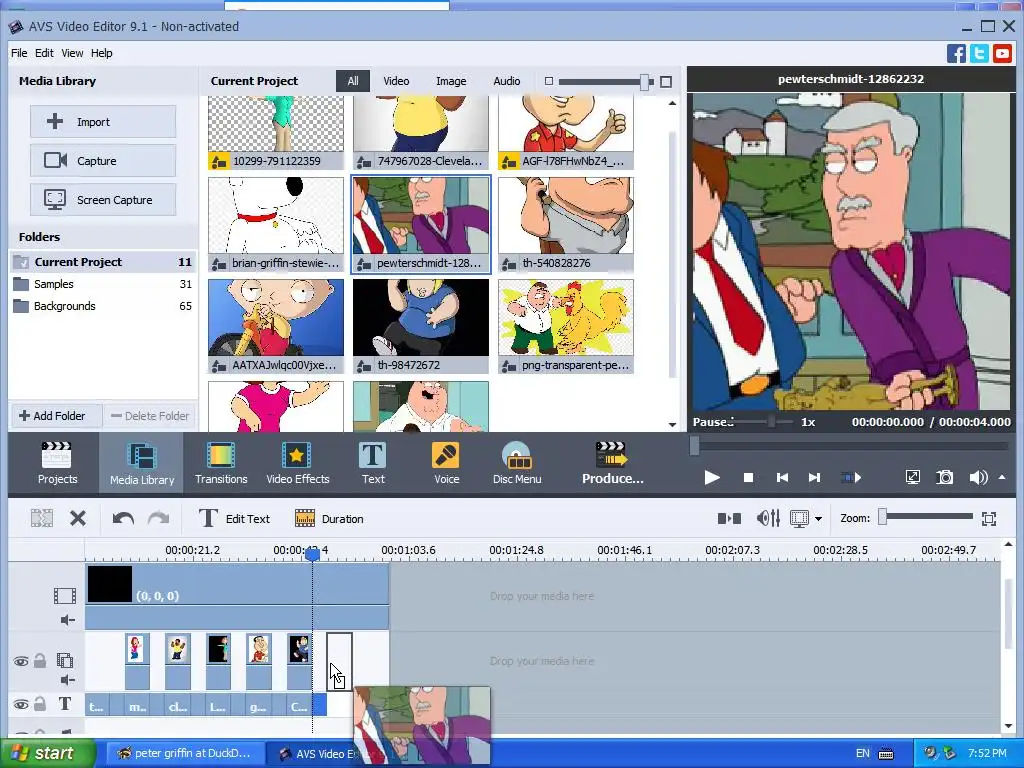Viewport: 1024px width, 768px height.
Task: Switch to the Audio filter tab
Action: pyautogui.click(x=507, y=81)
